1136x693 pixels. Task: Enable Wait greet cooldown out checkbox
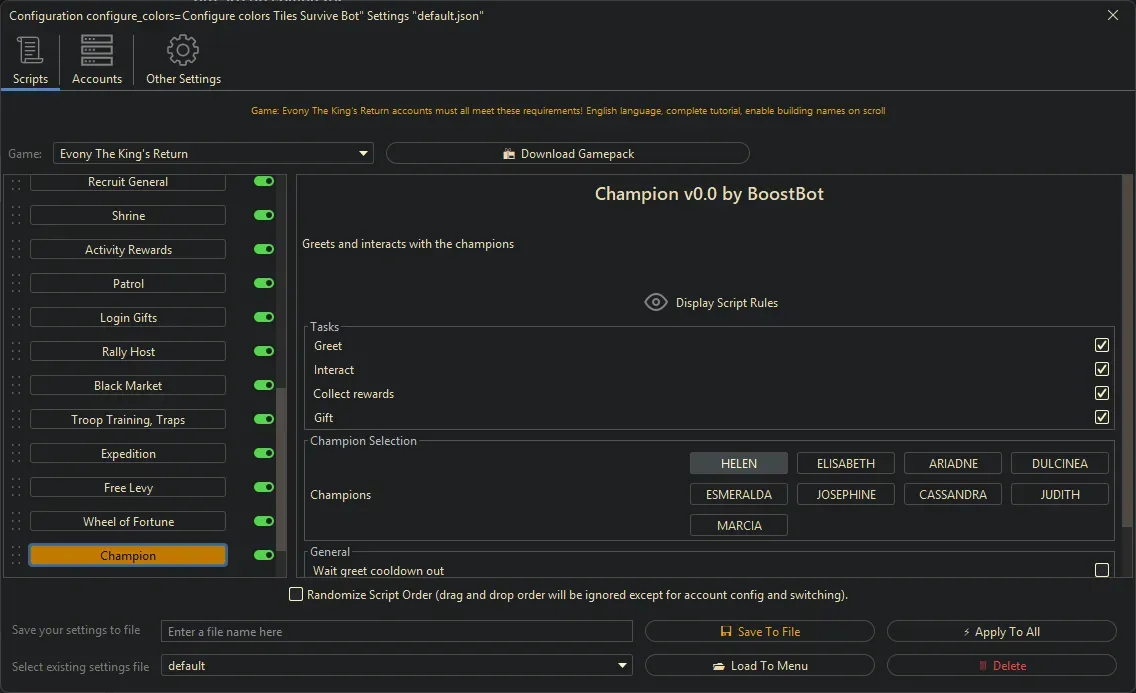point(1101,571)
